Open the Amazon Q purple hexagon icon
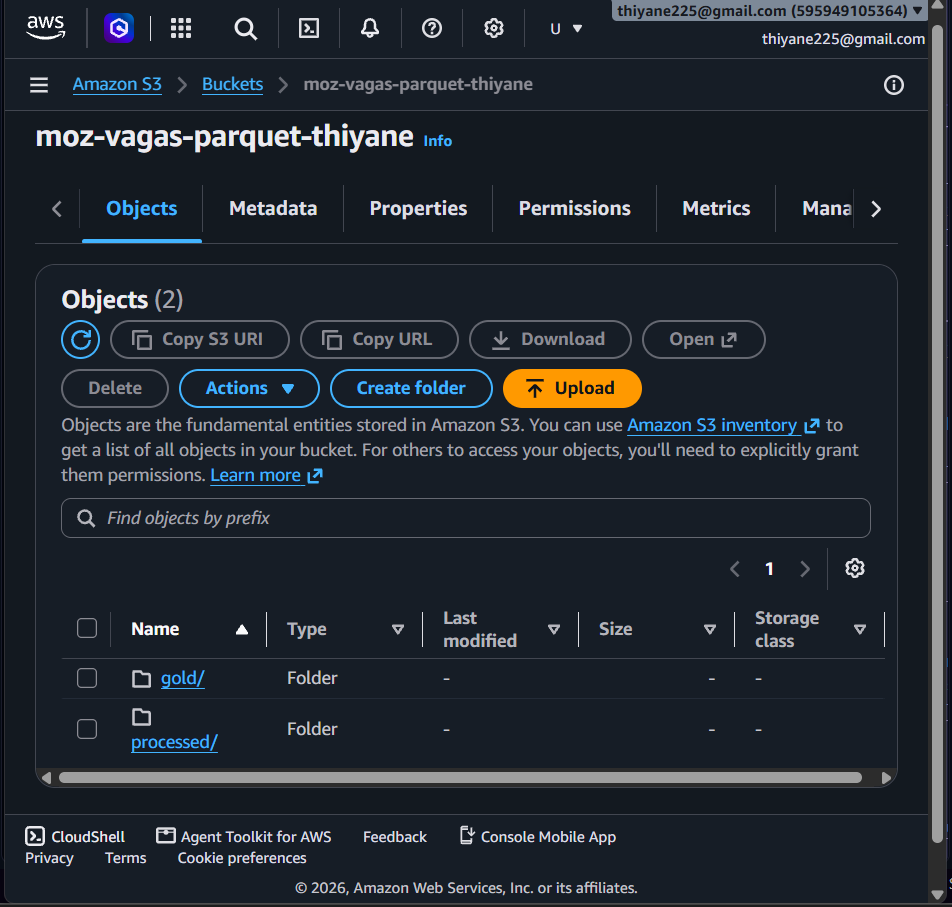Viewport: 952px width, 907px height. pyautogui.click(x=119, y=28)
